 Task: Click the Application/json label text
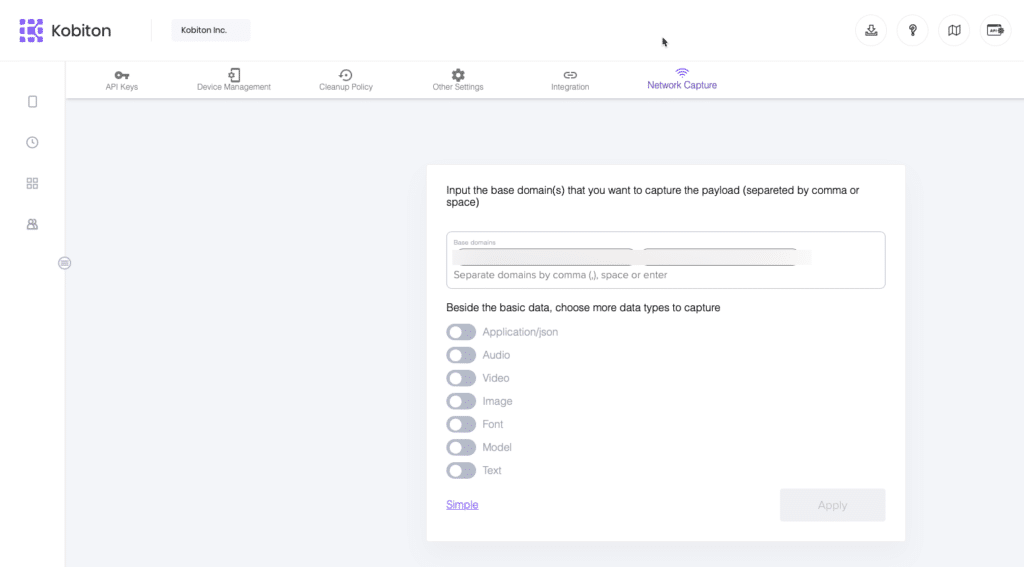point(520,332)
